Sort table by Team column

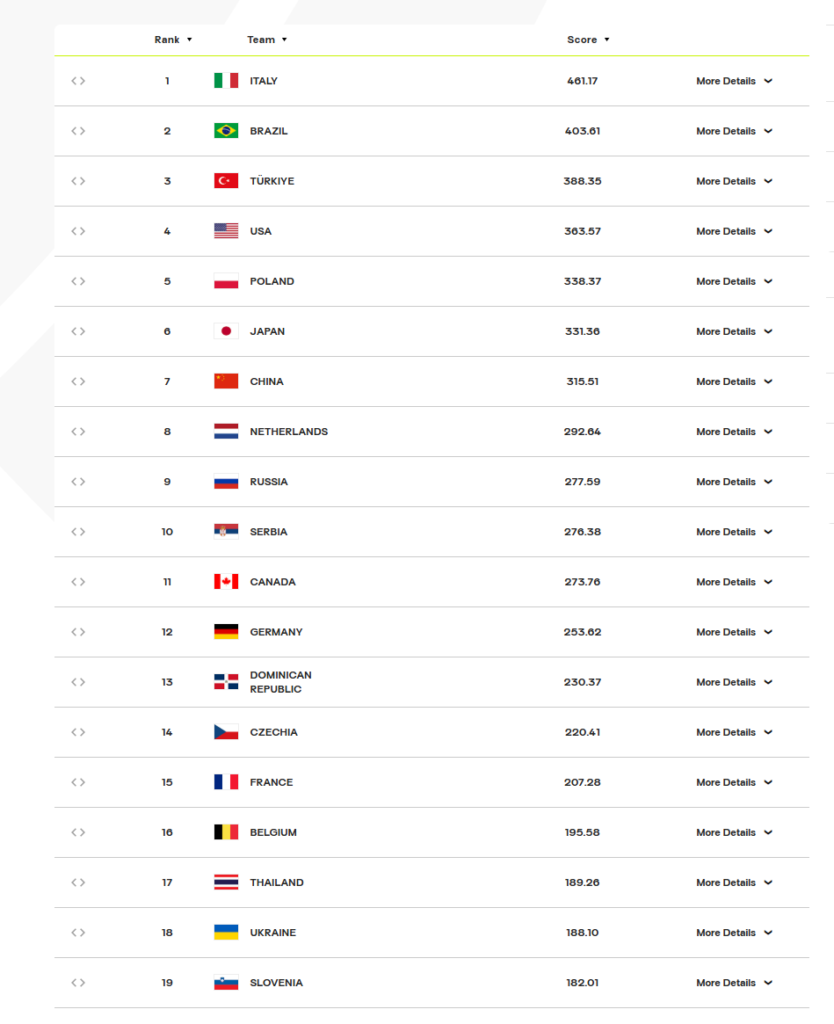pos(267,40)
